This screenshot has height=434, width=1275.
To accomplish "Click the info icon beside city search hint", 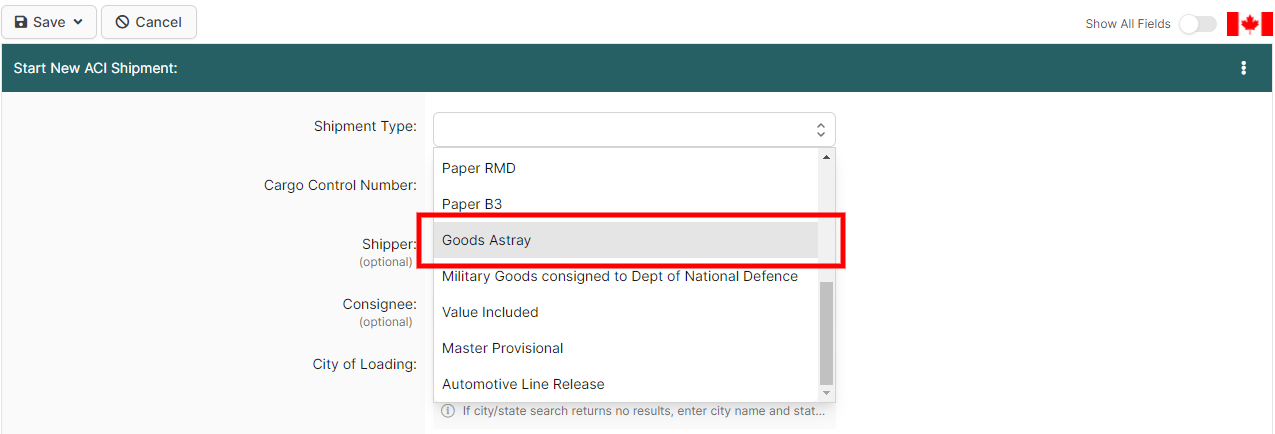I will click(448, 411).
